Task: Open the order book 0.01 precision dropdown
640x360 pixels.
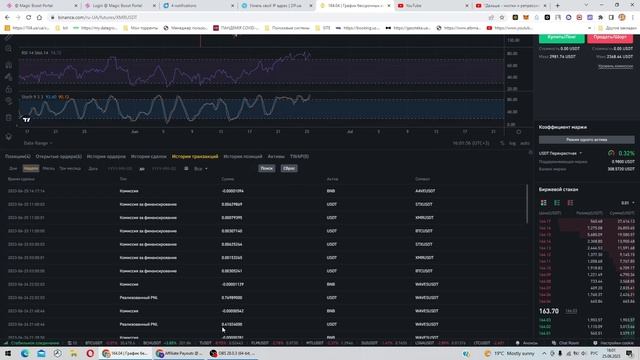Action: [628, 203]
